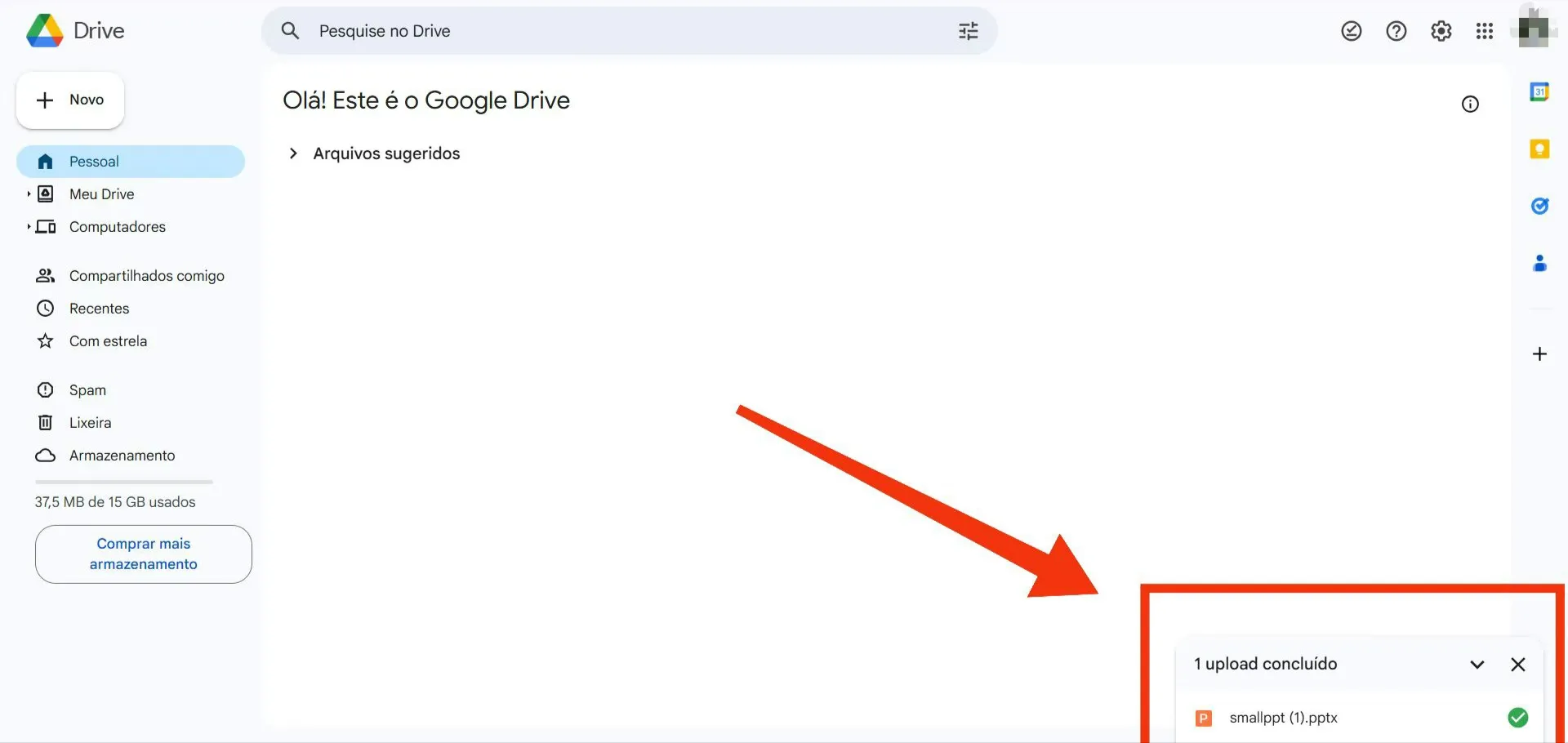1568x743 pixels.
Task: Open the Lixeira trash section
Action: click(x=90, y=422)
